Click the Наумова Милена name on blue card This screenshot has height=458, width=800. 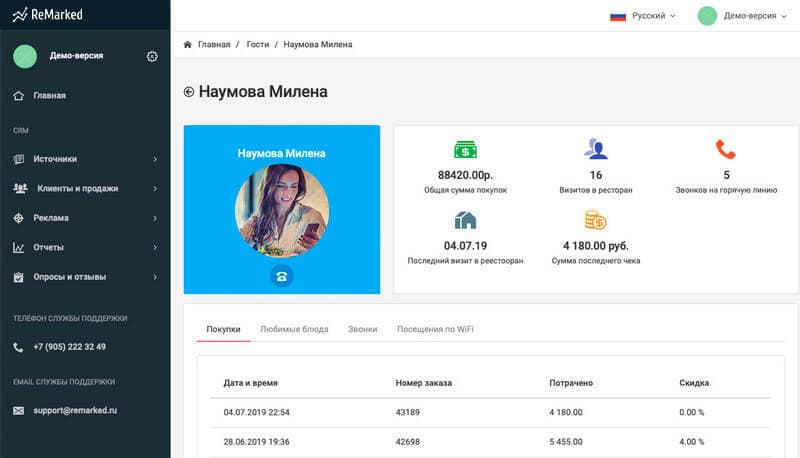[282, 154]
